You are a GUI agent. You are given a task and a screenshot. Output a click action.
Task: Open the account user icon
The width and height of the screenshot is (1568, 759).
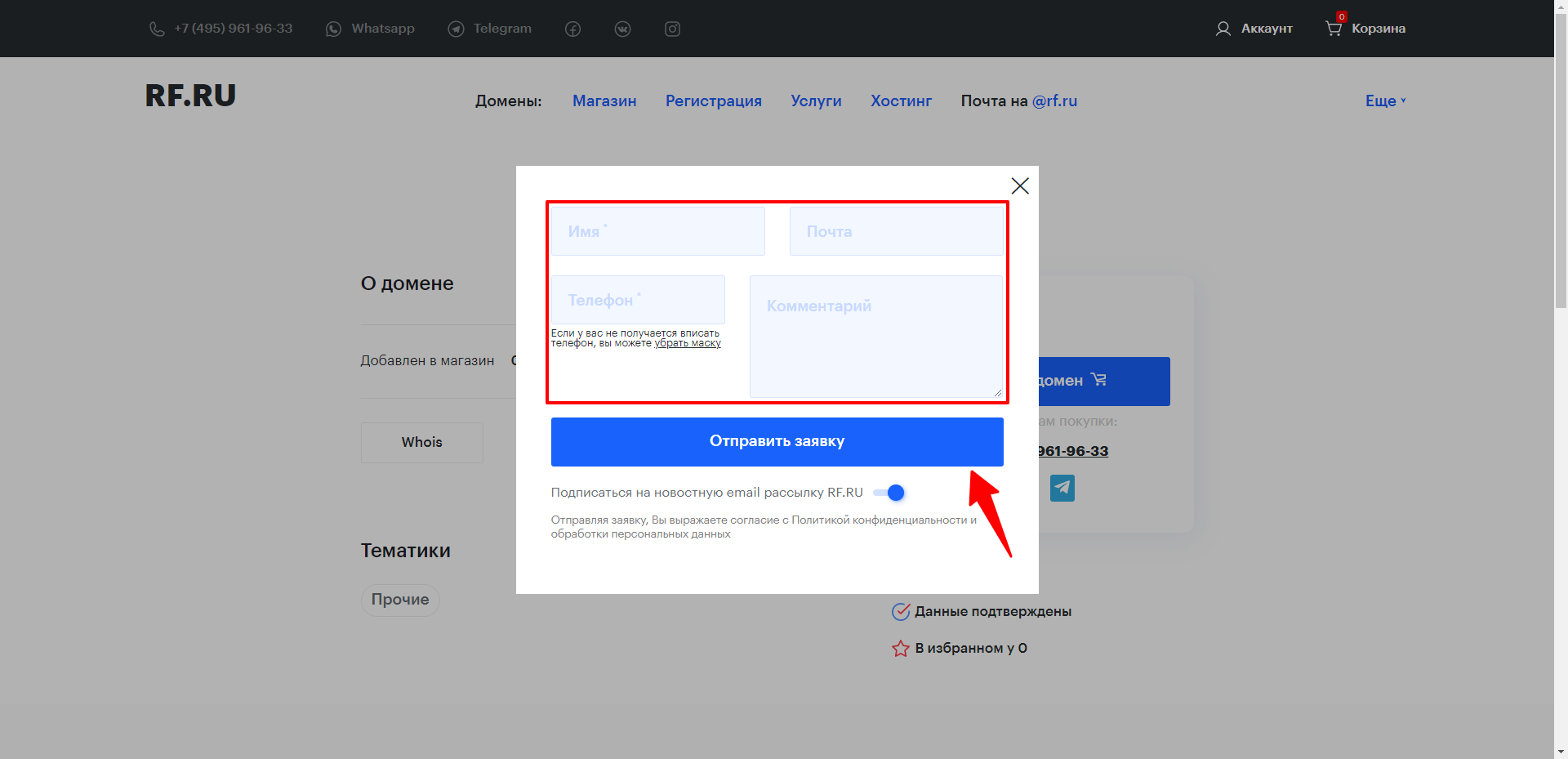(1223, 29)
